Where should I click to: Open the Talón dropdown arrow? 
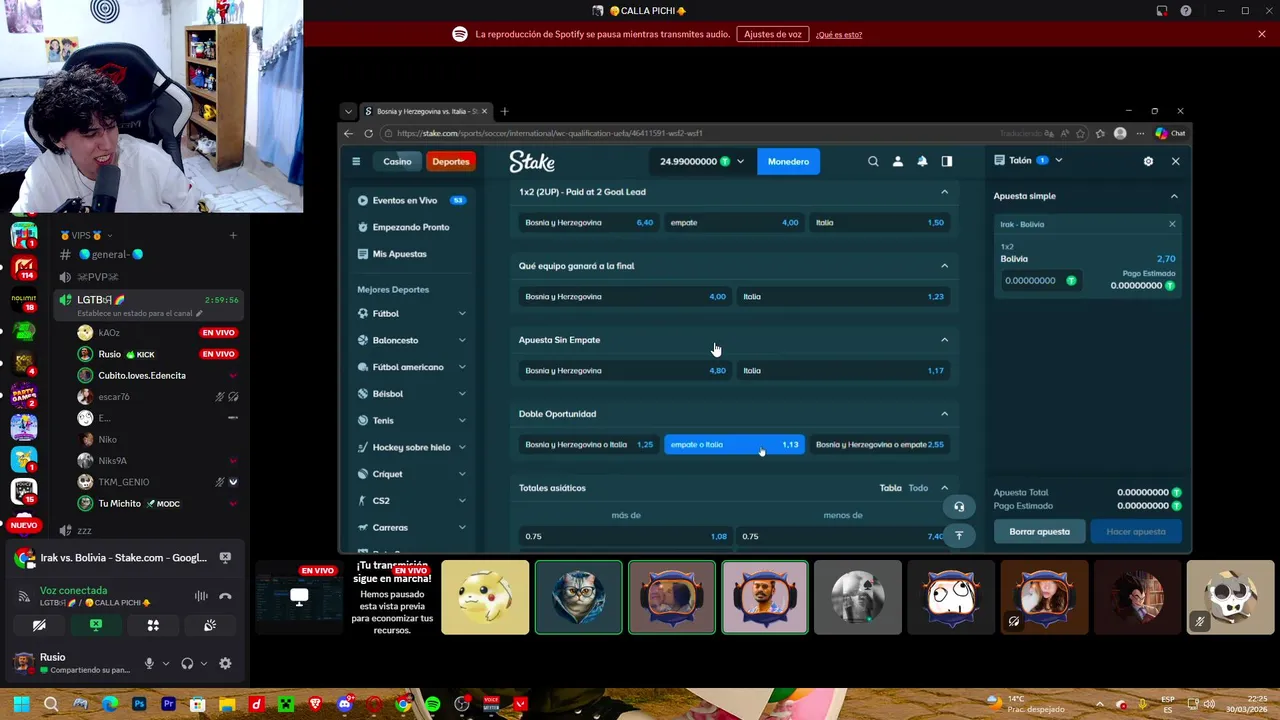point(1058,160)
